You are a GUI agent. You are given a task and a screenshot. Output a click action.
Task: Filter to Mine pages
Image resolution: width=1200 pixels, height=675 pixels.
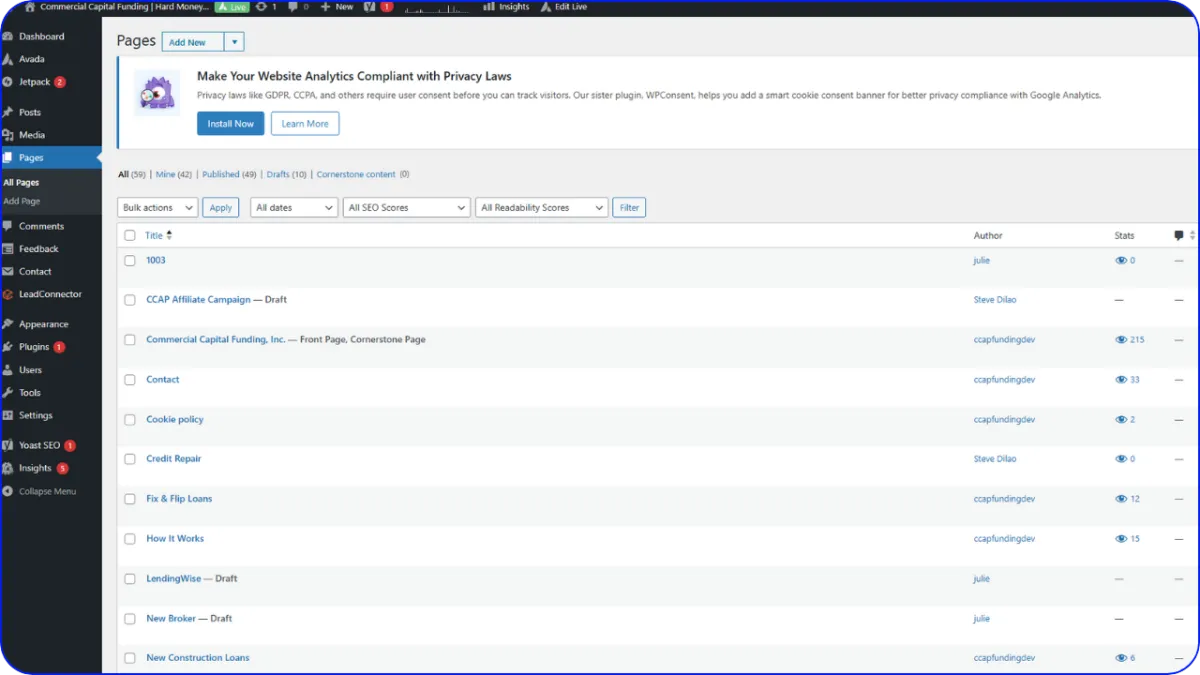pos(174,174)
